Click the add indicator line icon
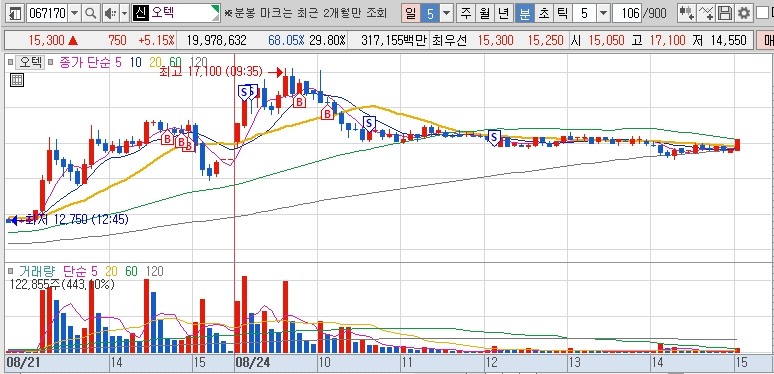 pyautogui.click(x=706, y=13)
